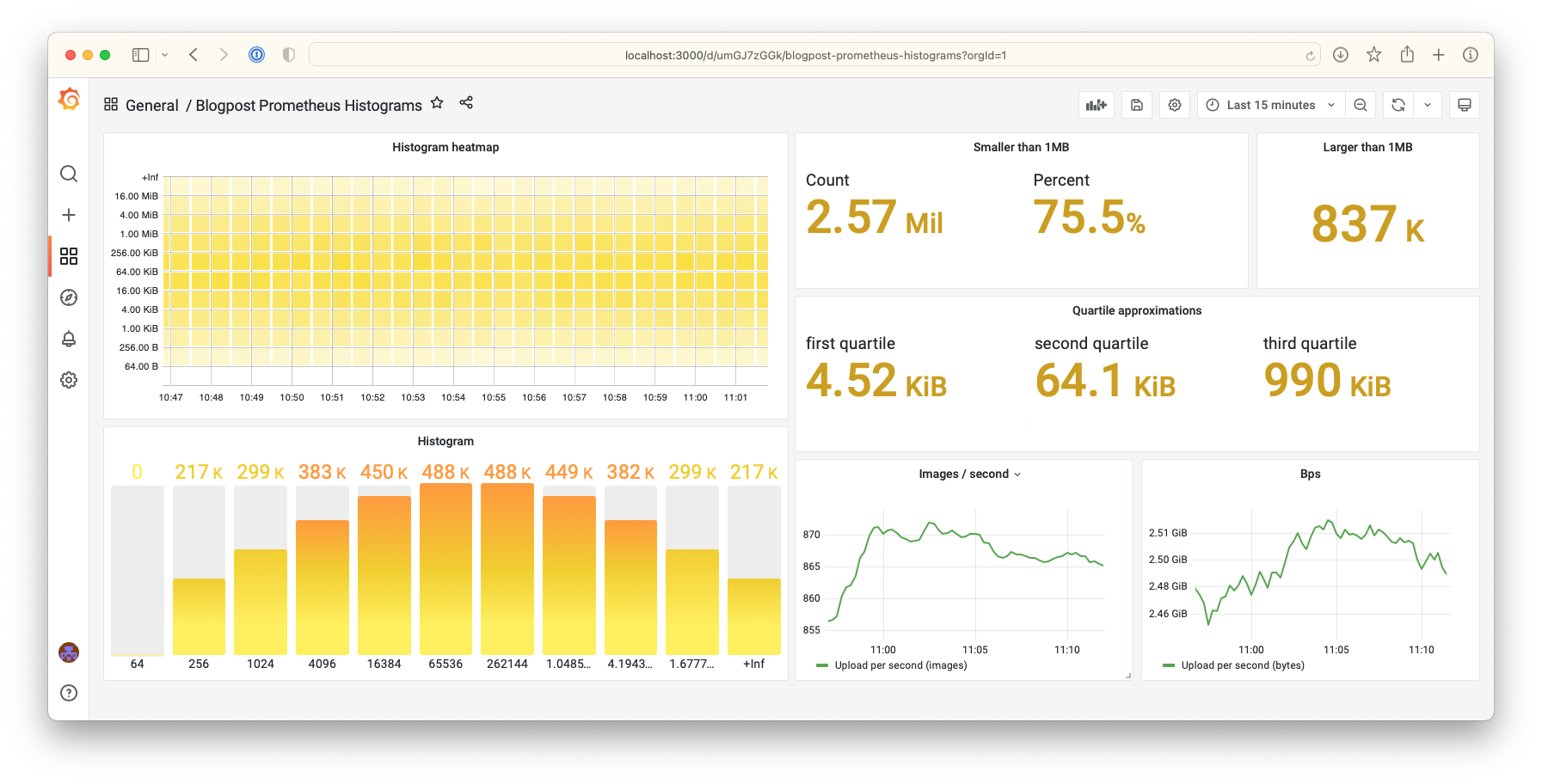This screenshot has width=1542, height=784.
Task: Click the green color line for bytes legend
Action: coord(1169,665)
